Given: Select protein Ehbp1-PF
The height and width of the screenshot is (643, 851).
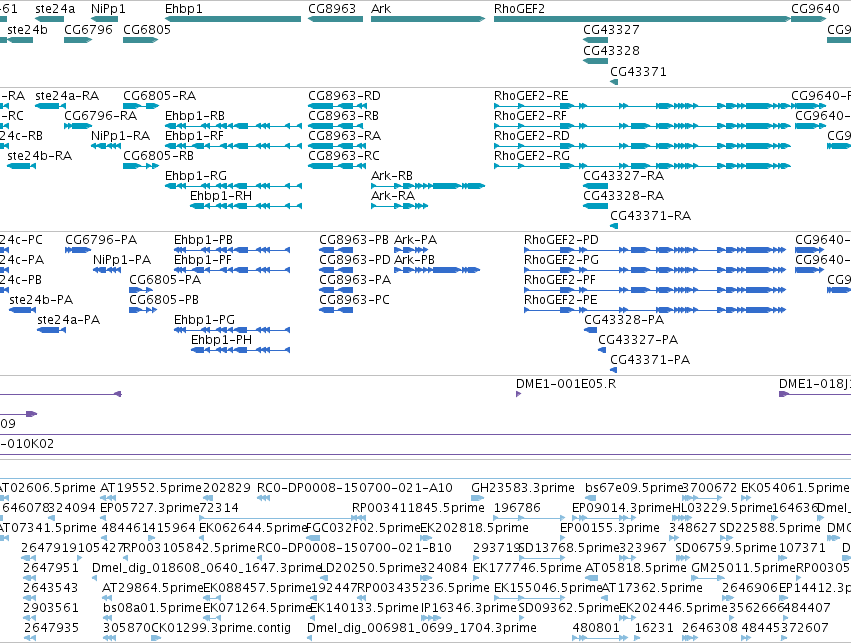Looking at the screenshot, I should coord(232,270).
